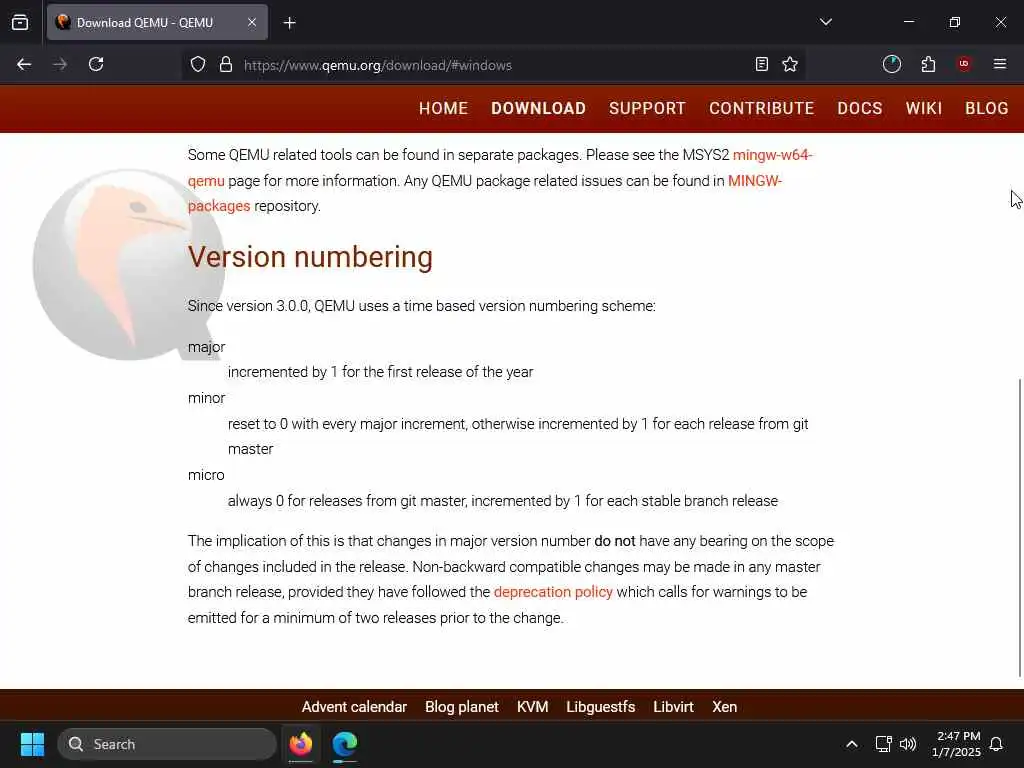Toggle reader view for this page

coord(761,64)
